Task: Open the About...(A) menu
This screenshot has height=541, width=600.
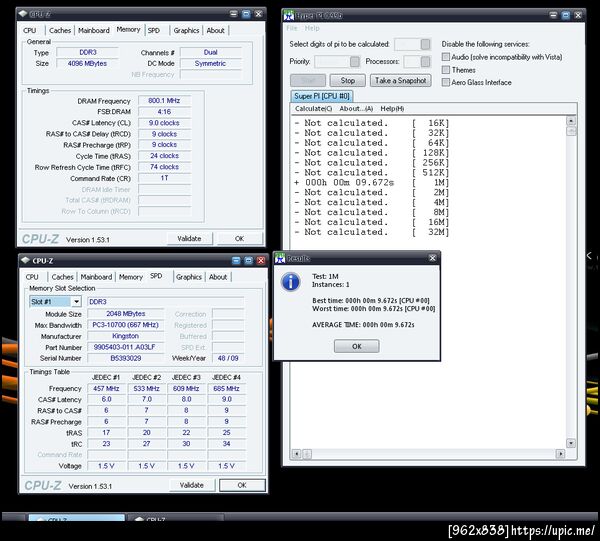Action: pos(356,109)
